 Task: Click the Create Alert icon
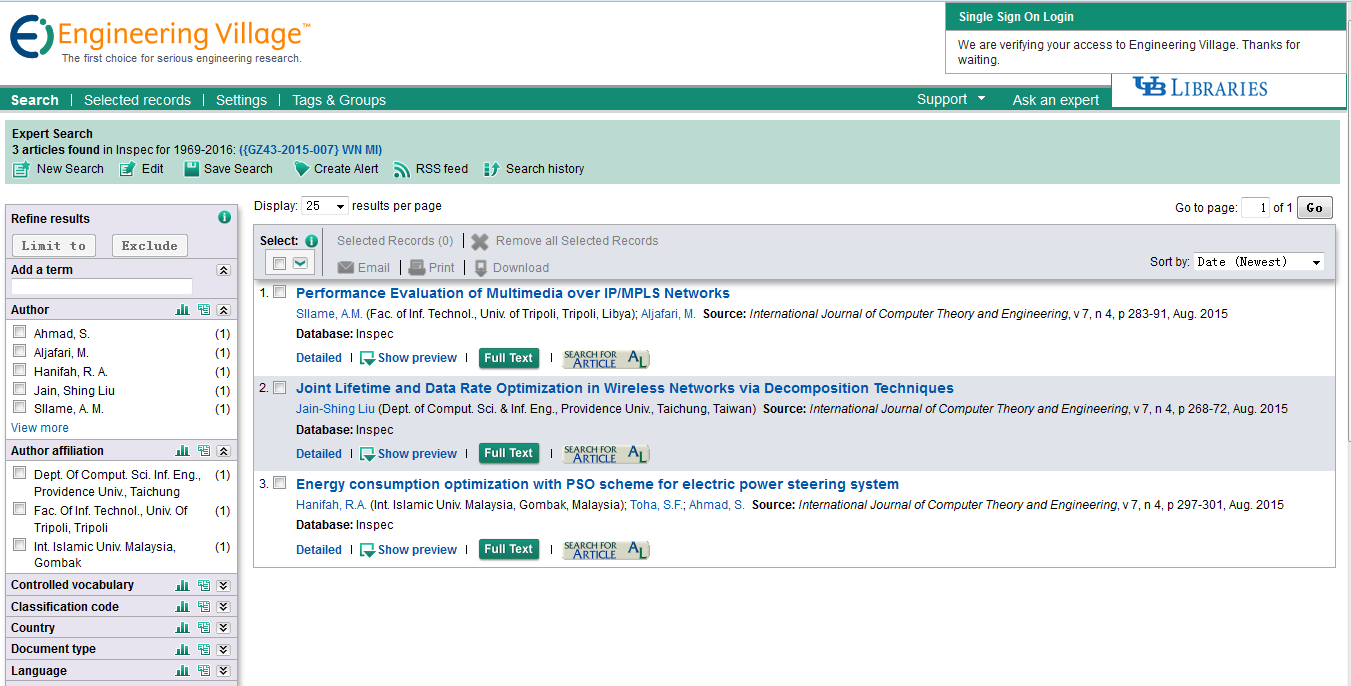point(301,169)
